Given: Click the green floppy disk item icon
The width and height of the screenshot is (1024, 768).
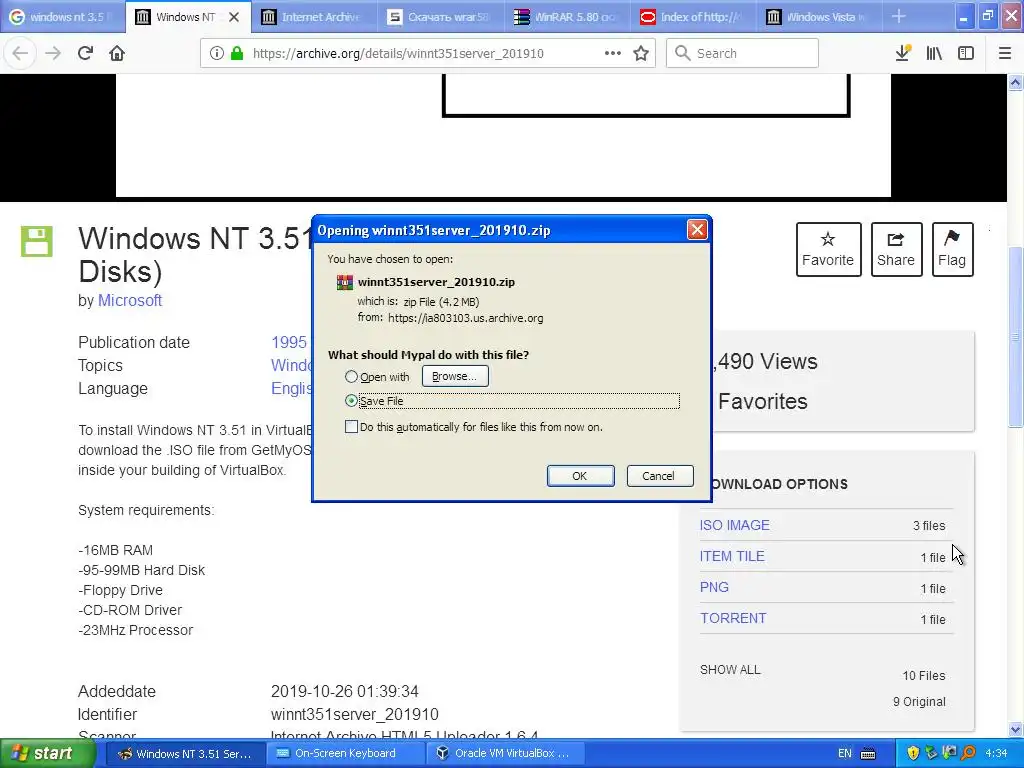Looking at the screenshot, I should (37, 241).
